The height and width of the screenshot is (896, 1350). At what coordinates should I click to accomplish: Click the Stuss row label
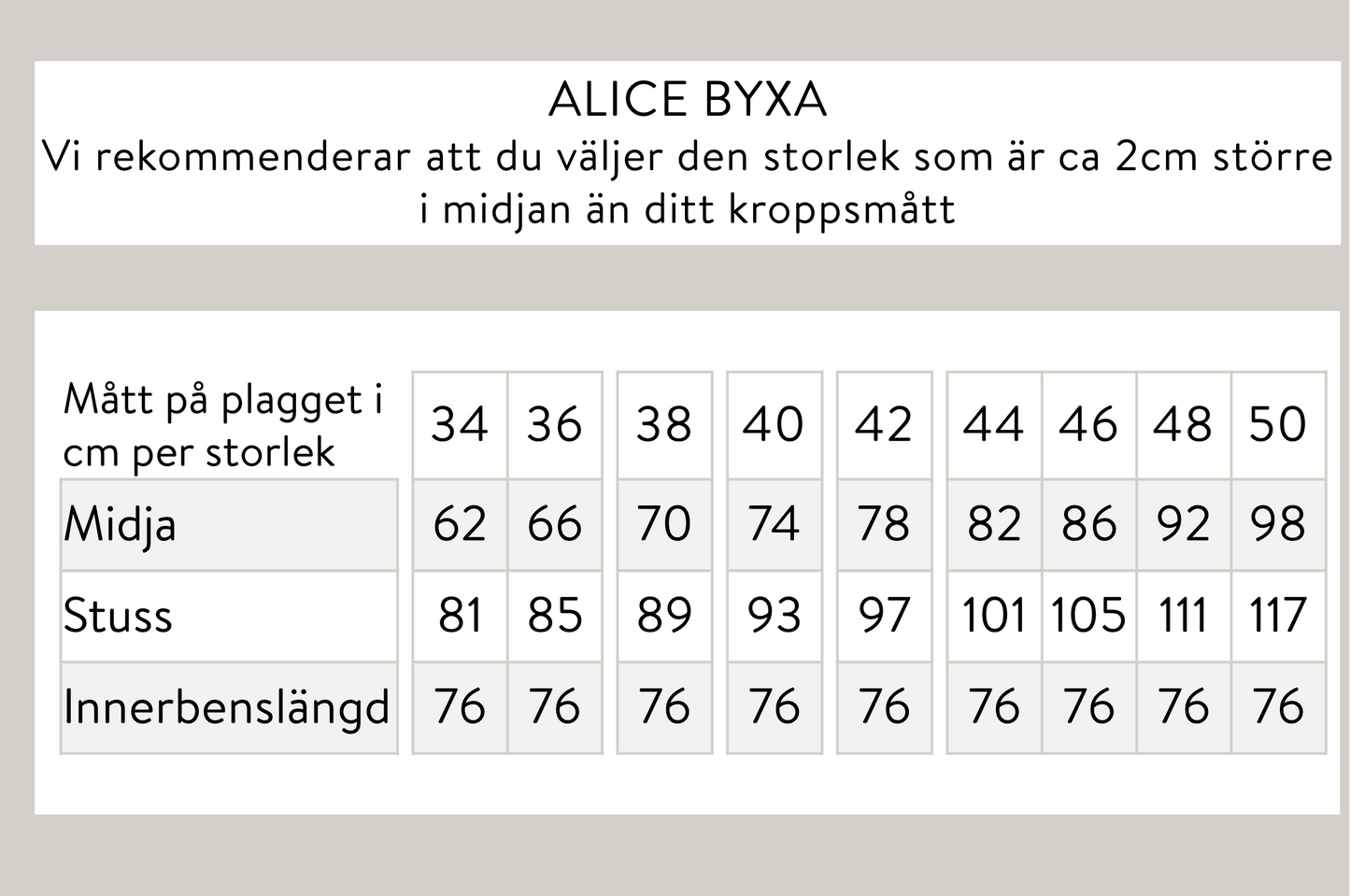118,616
